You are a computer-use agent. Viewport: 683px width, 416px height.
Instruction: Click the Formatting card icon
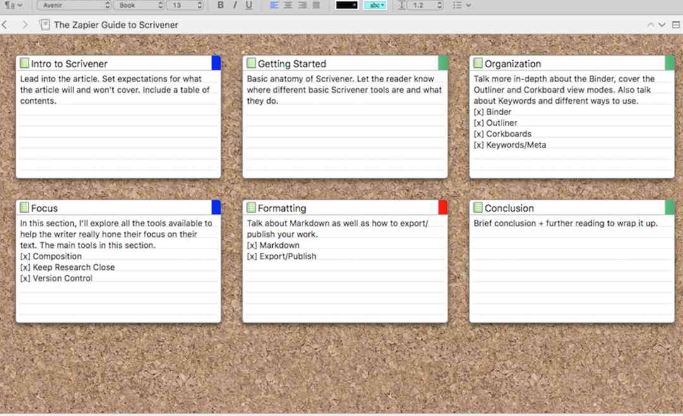251,208
